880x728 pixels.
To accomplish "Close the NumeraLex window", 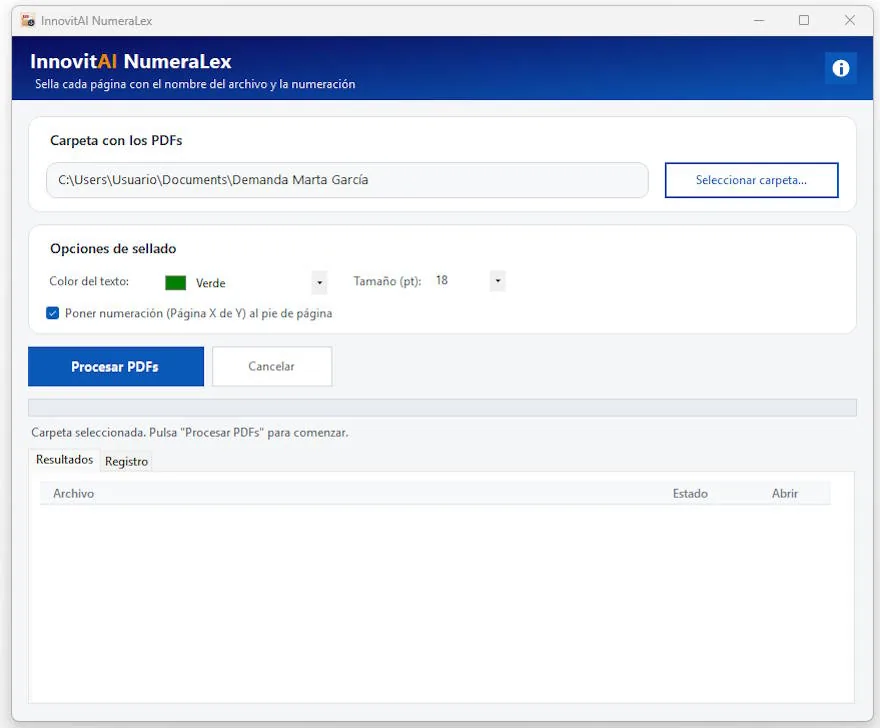I will 850,21.
